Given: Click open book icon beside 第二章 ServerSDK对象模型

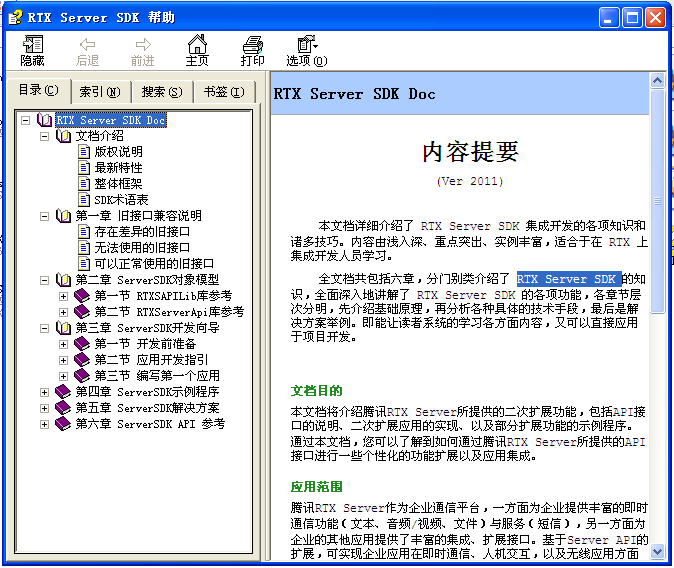Looking at the screenshot, I should tap(63, 280).
